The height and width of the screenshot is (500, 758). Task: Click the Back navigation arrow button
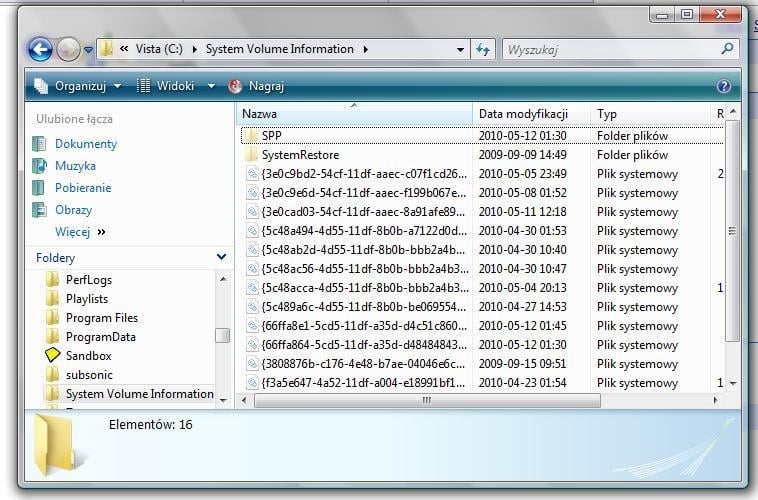40,49
